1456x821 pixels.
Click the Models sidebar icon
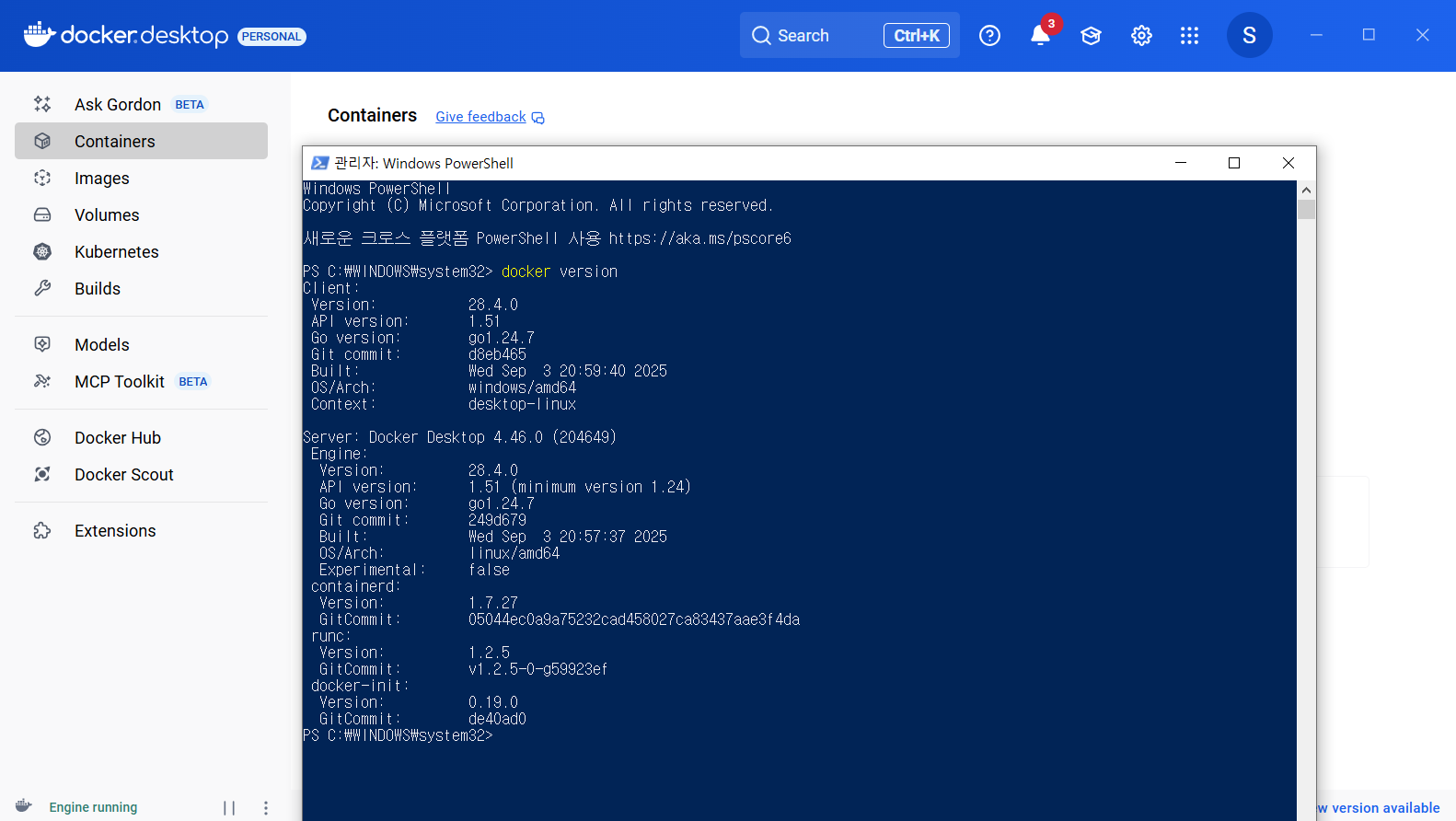pos(42,344)
